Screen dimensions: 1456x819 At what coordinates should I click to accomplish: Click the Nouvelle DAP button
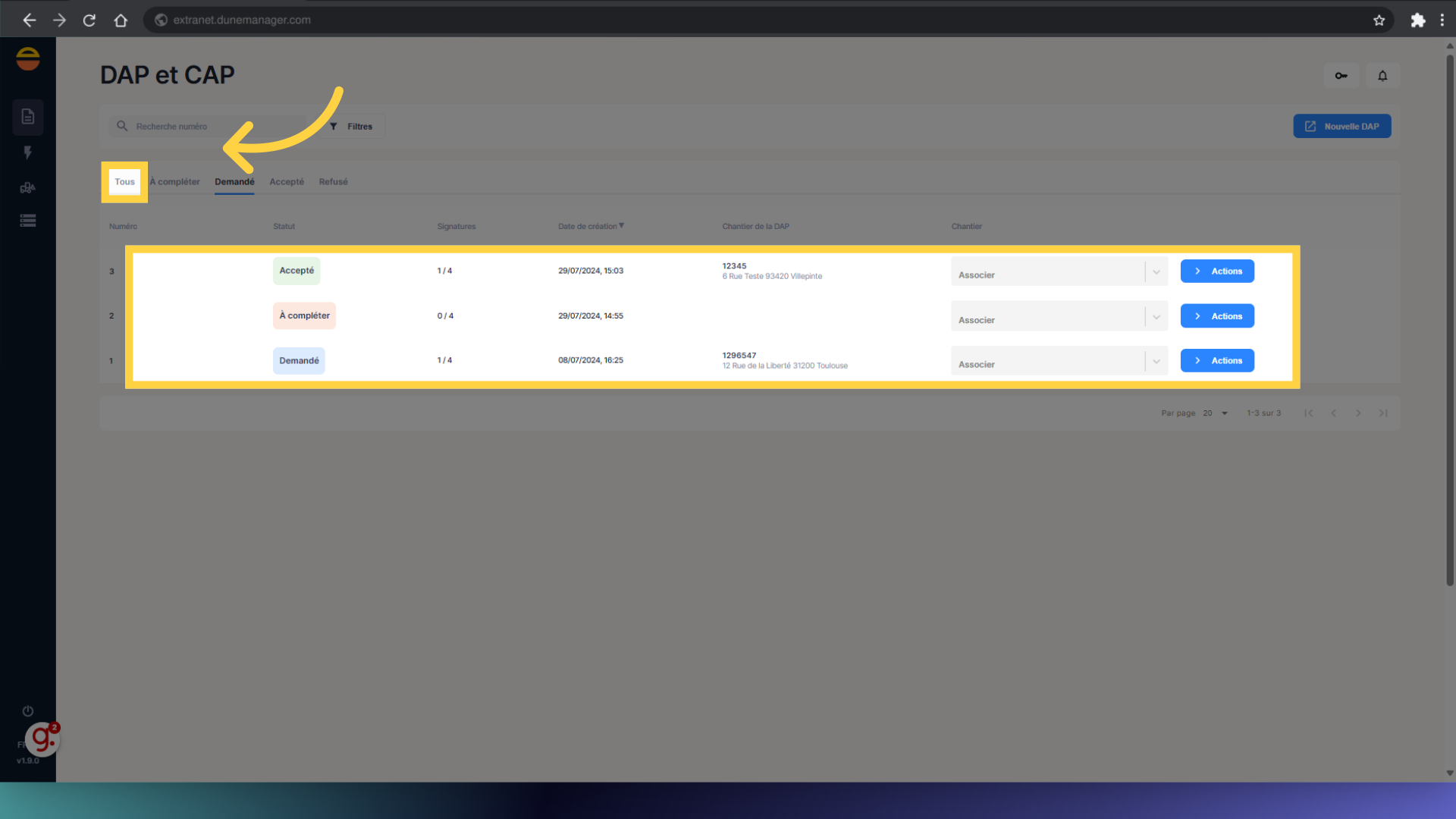1341,127
